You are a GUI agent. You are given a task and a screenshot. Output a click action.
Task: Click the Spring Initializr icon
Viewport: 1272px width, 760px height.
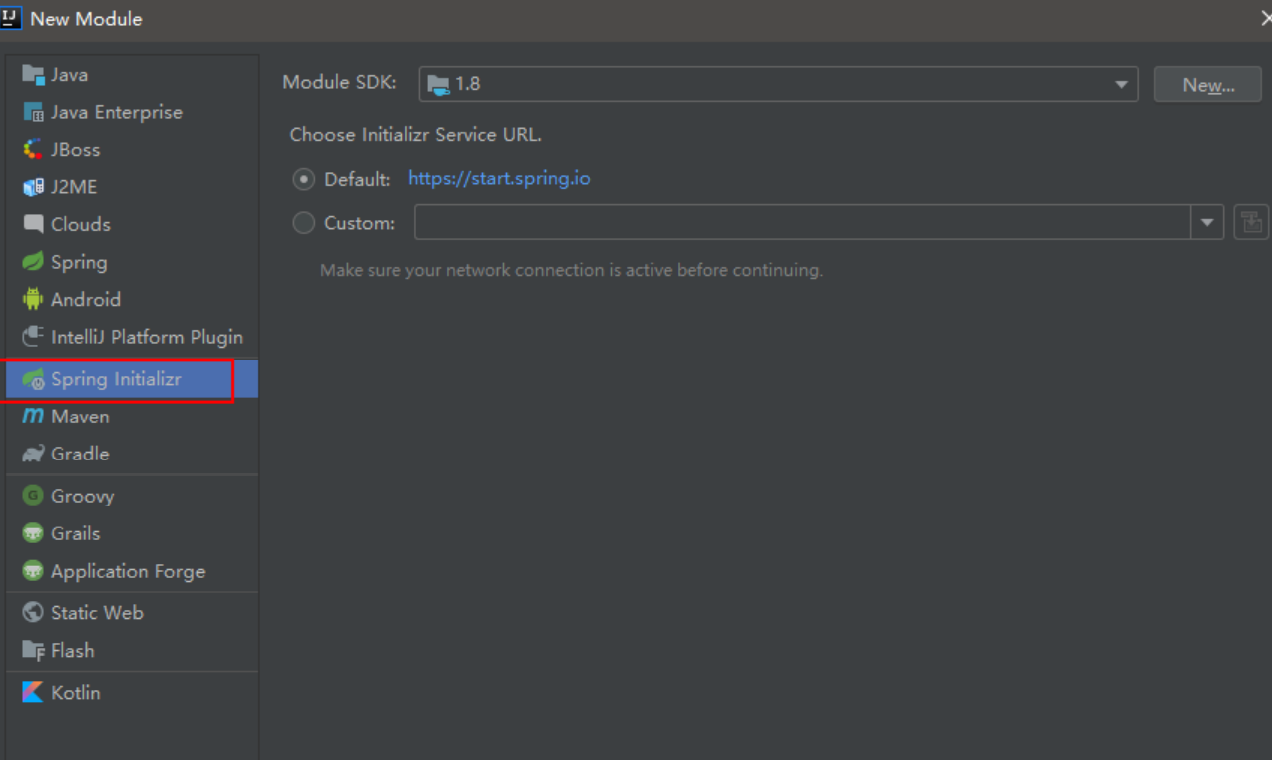pyautogui.click(x=33, y=380)
